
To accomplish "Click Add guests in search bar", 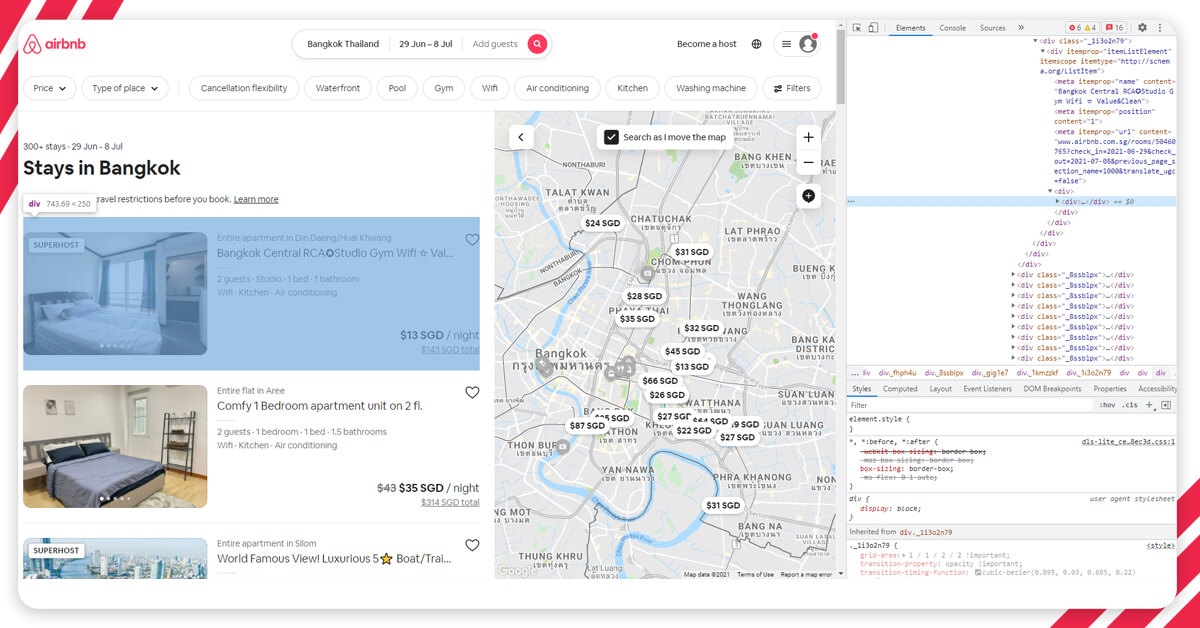I will tap(495, 44).
